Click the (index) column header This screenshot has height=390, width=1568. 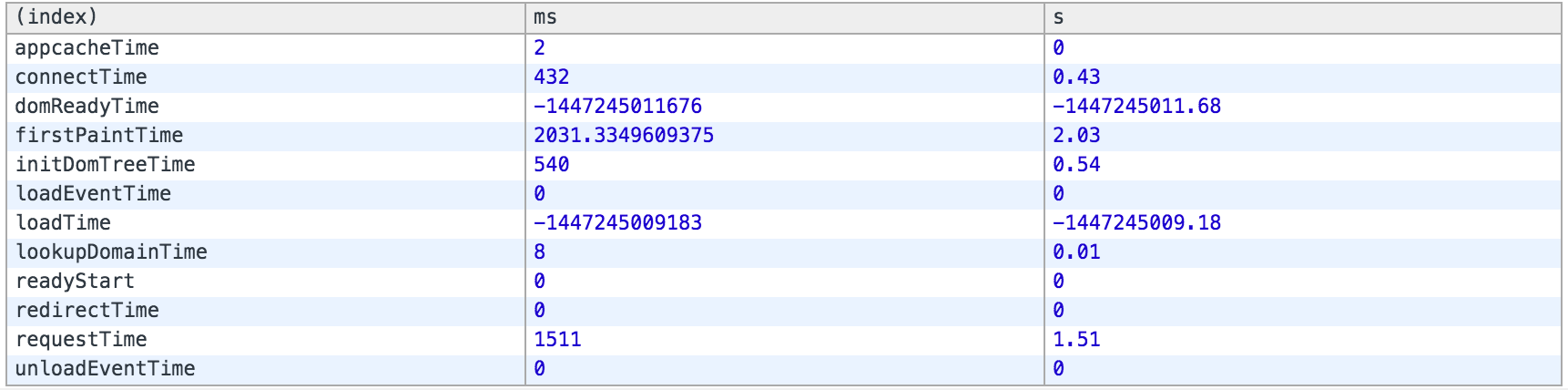tap(265, 18)
